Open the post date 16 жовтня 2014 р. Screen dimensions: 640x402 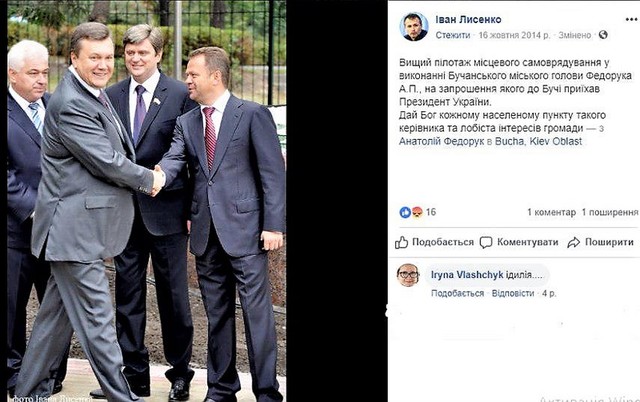(x=514, y=35)
